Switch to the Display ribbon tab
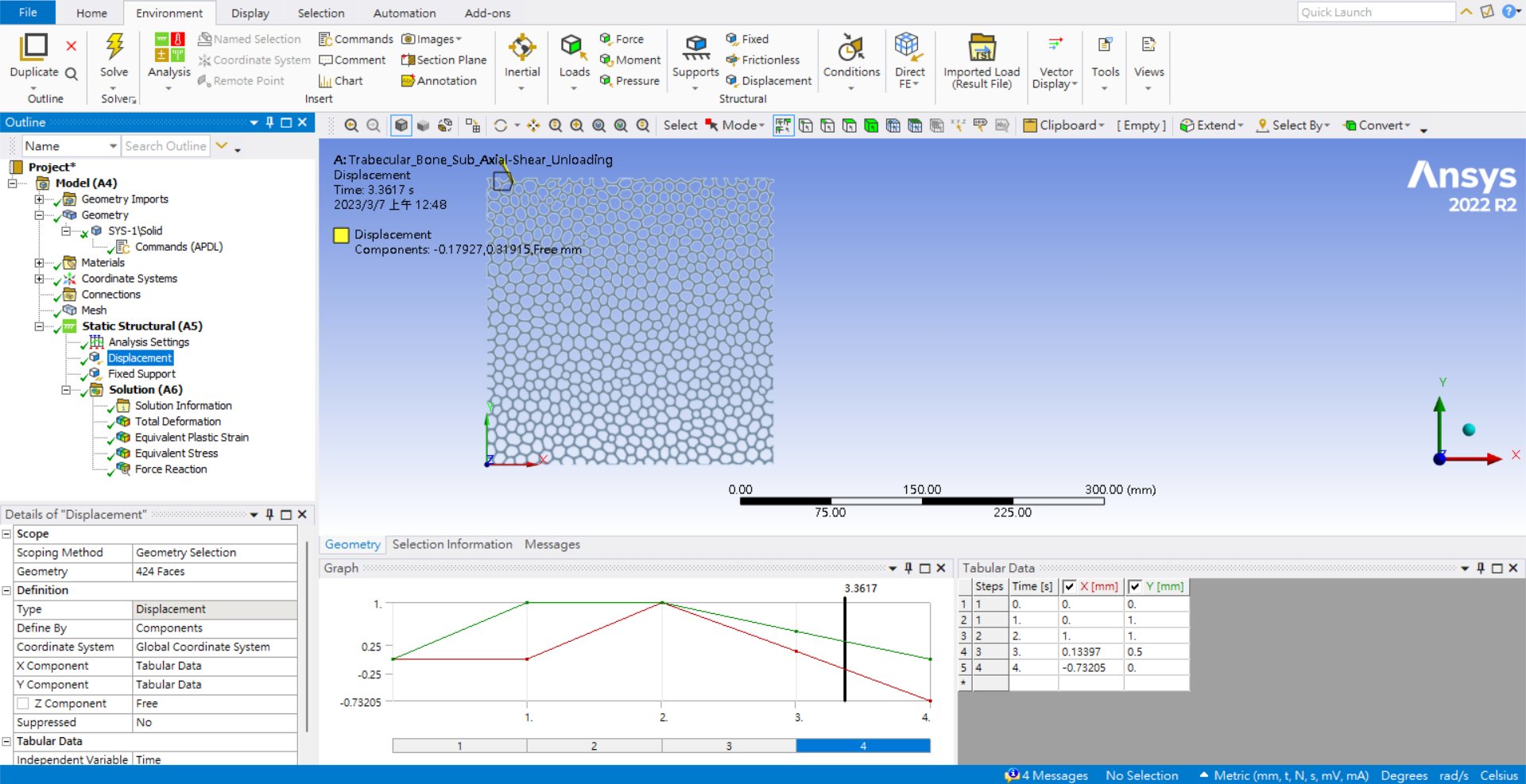The width and height of the screenshot is (1526, 784). [x=250, y=14]
